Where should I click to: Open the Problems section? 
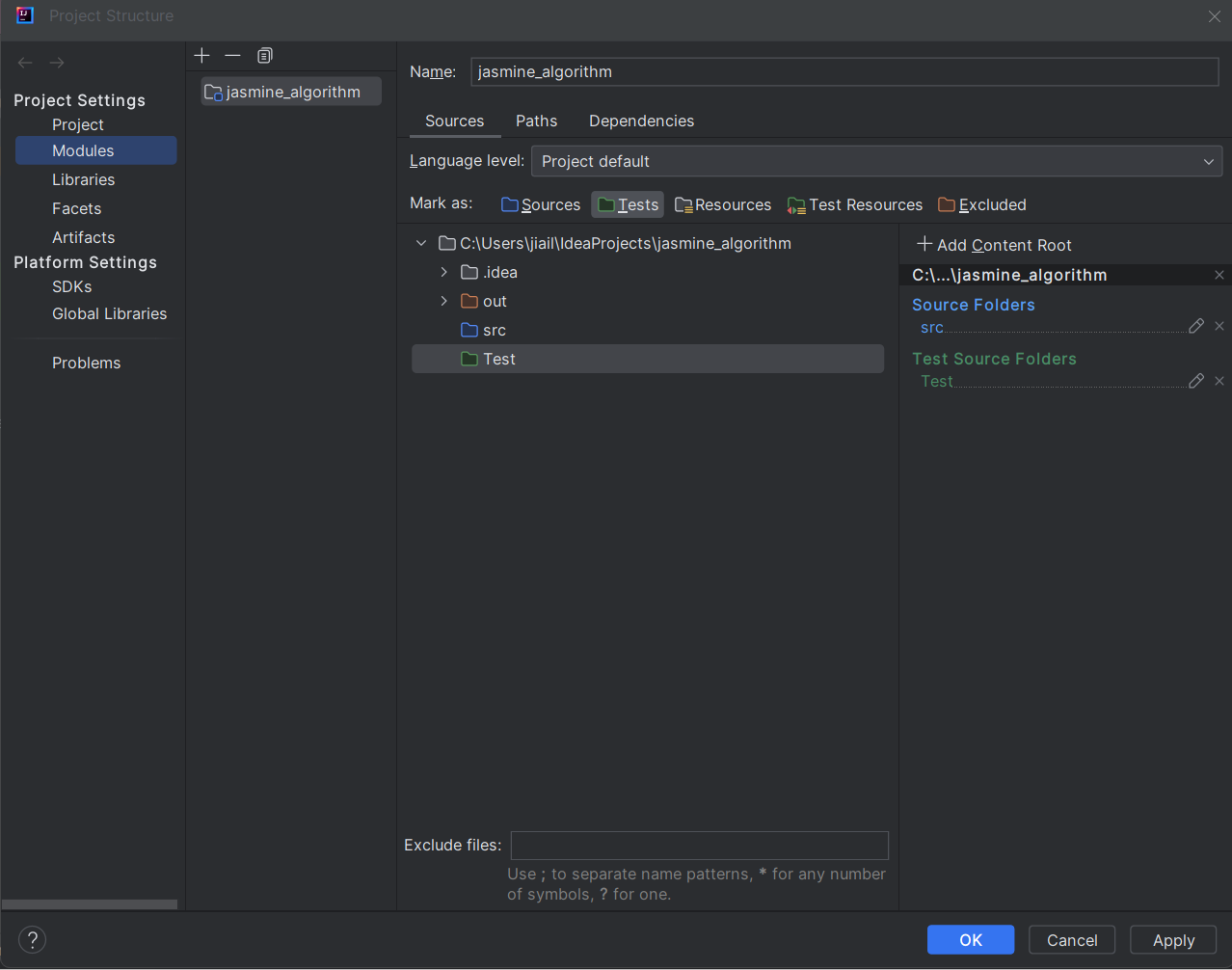point(86,363)
